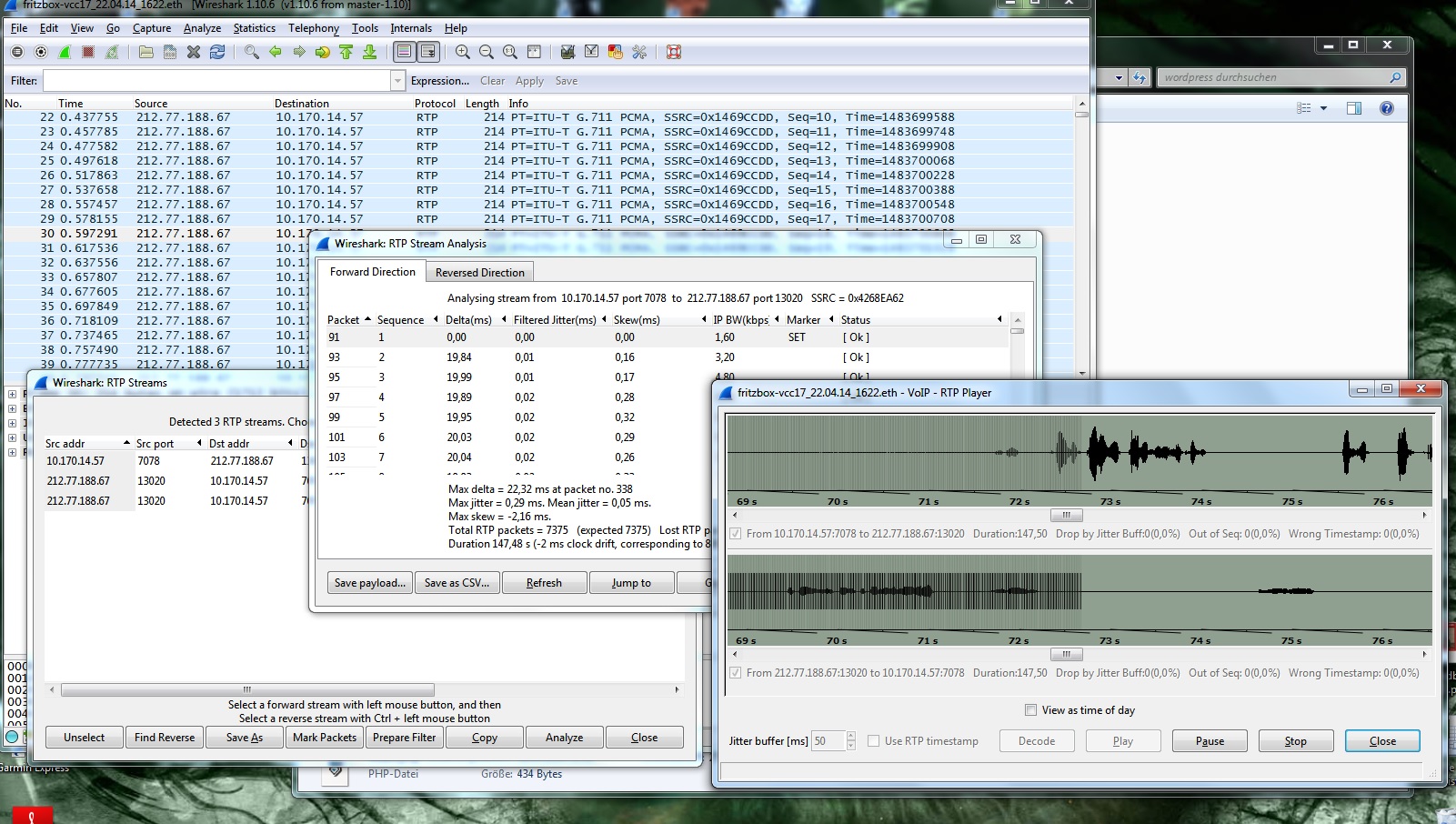1456x824 pixels.
Task: Adjust the jitter buffer spinner arrows
Action: [851, 741]
